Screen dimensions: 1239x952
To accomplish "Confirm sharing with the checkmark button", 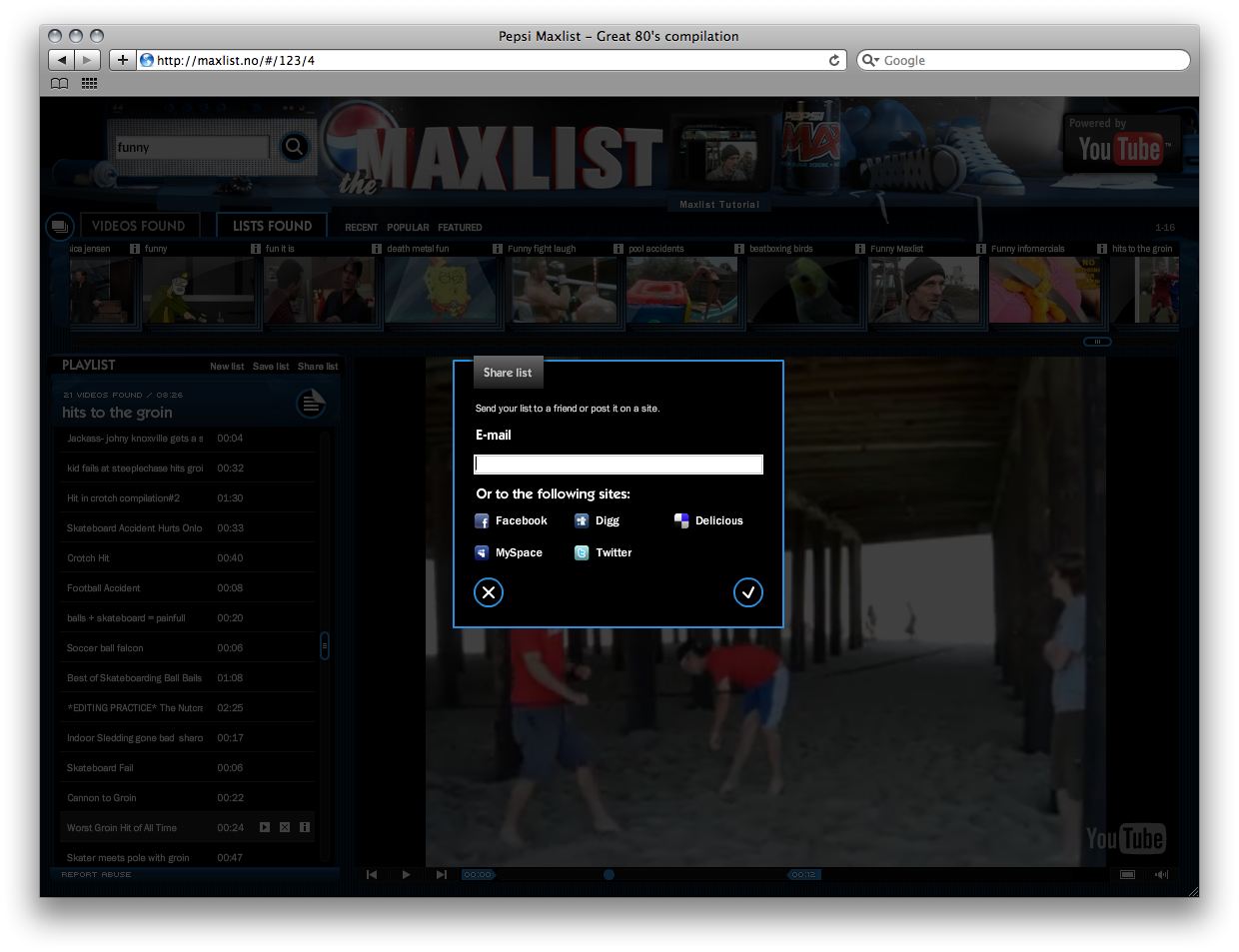I will point(748,592).
